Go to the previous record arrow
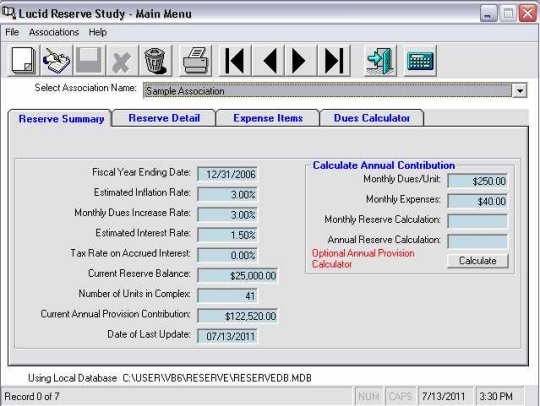540x406 pixels. click(x=268, y=61)
